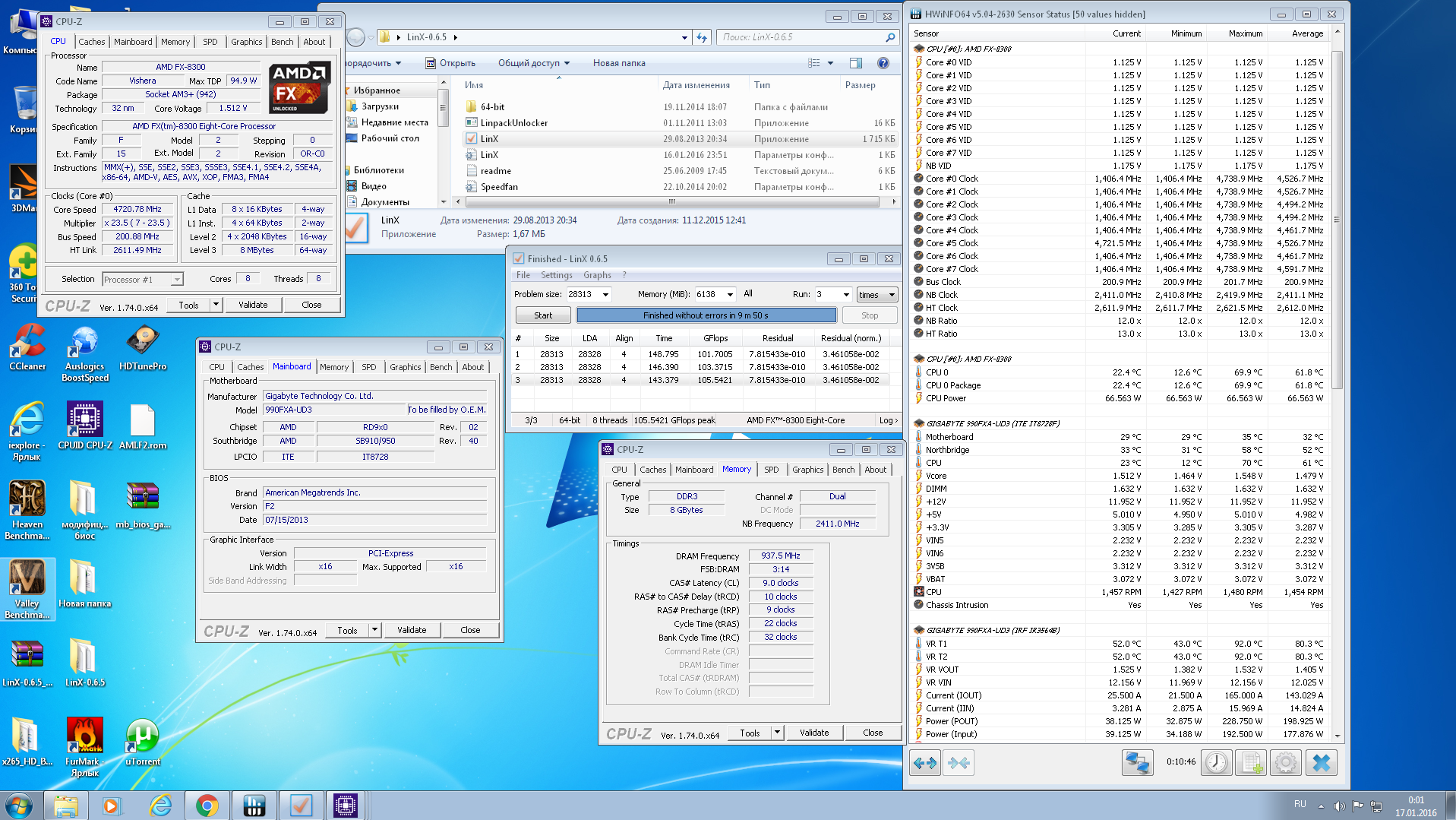
Task: Open the Memory (MiB) dropdown in LinX
Action: [730, 294]
